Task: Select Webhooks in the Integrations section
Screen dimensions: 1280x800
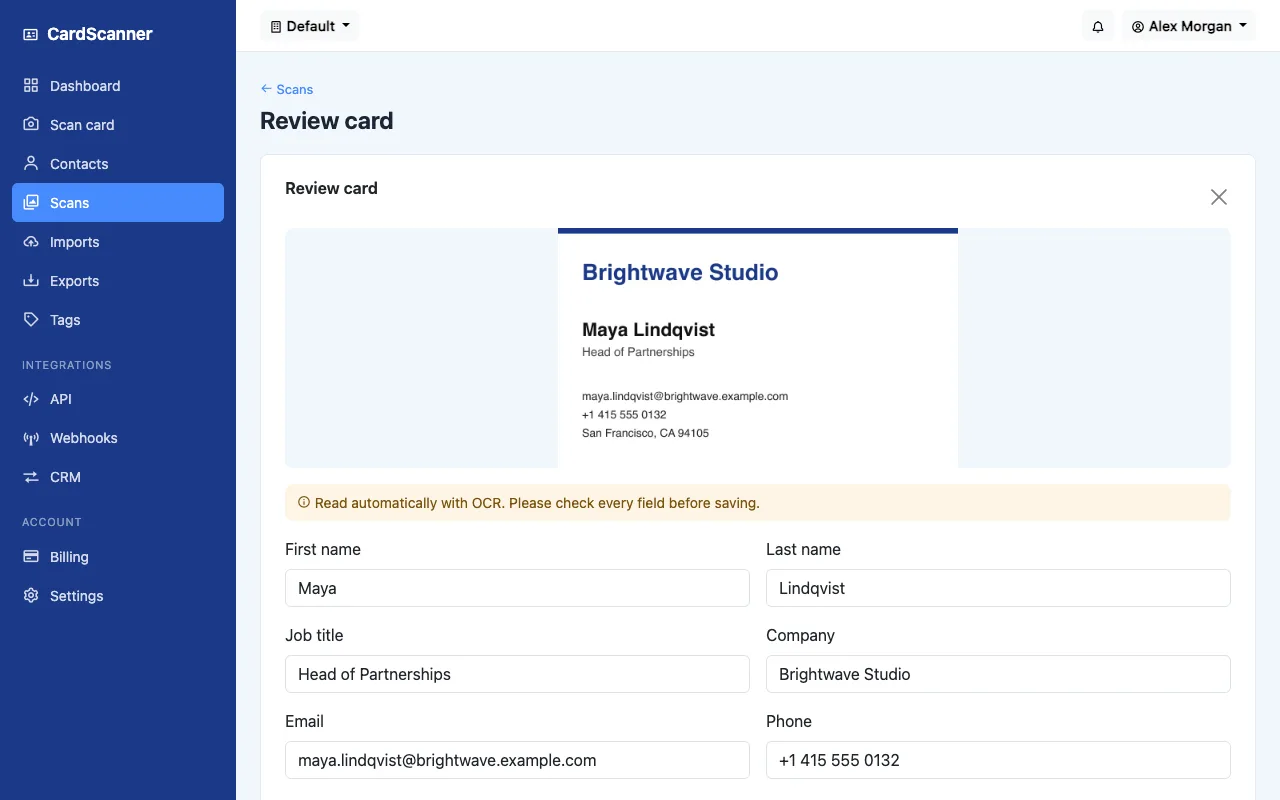Action: (x=118, y=438)
